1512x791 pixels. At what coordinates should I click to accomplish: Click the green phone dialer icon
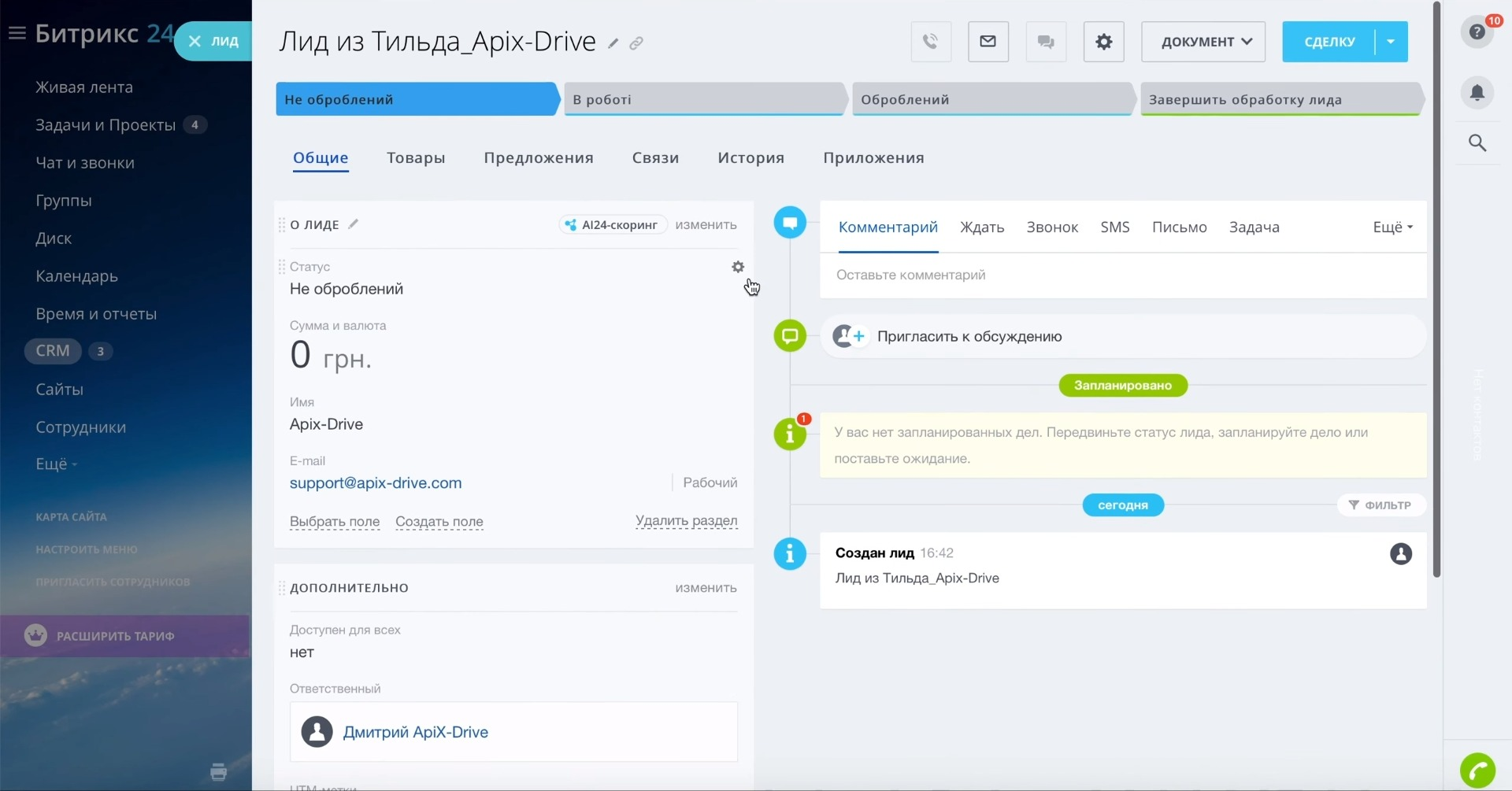[1477, 770]
